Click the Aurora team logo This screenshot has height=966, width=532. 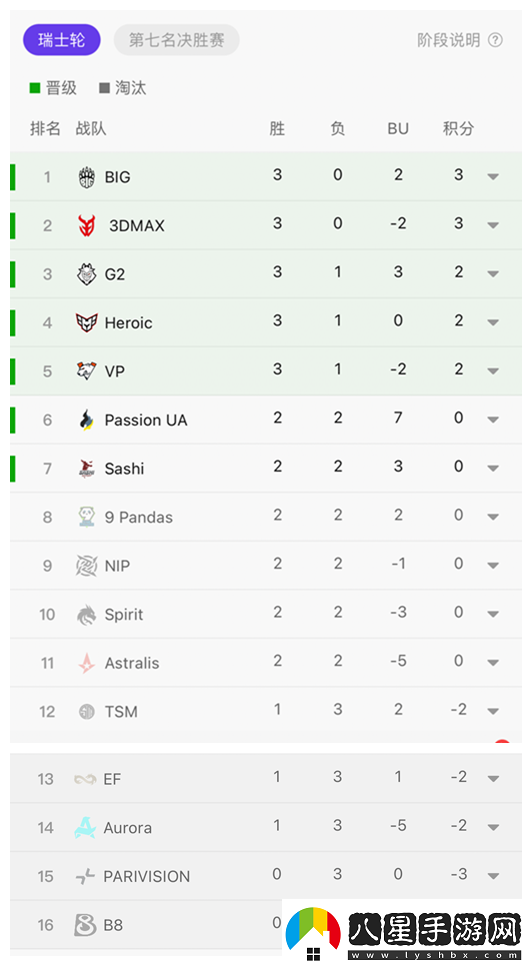(85, 827)
